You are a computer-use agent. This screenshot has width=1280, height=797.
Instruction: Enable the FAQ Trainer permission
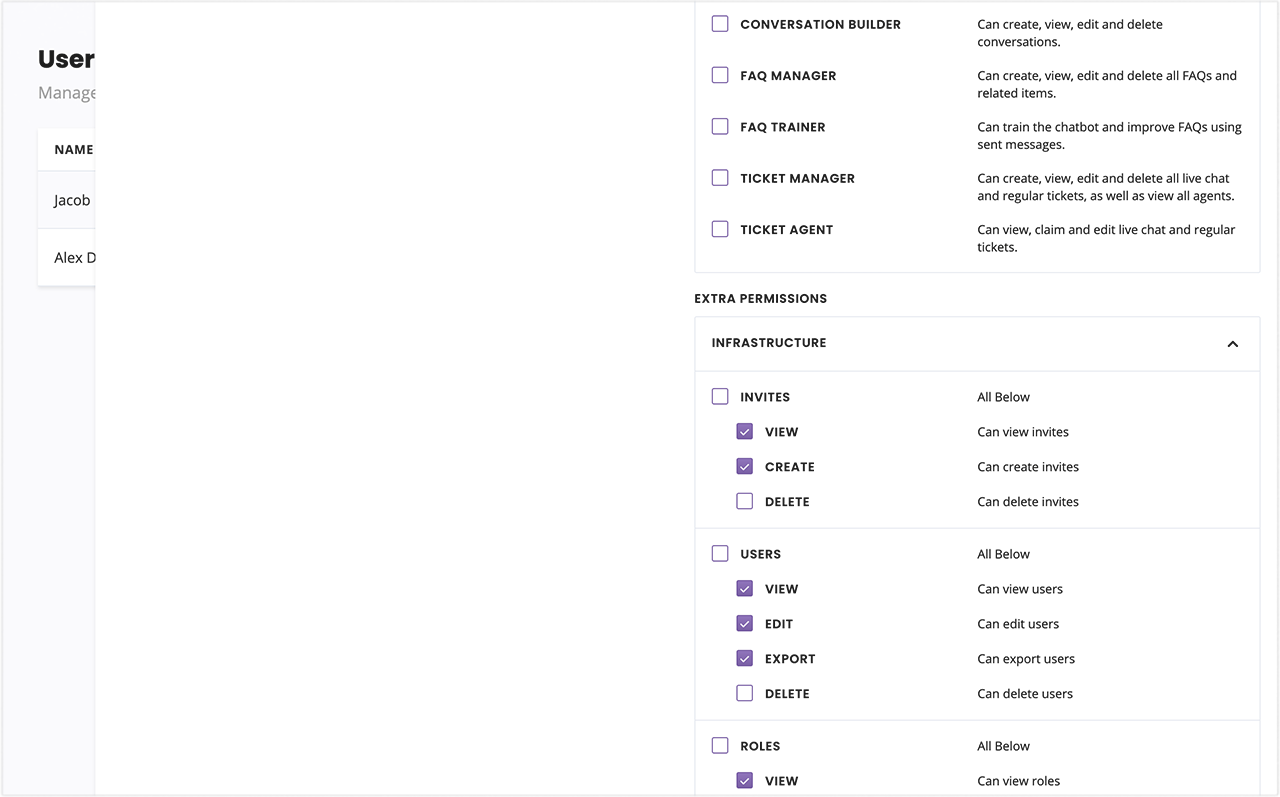pos(720,126)
